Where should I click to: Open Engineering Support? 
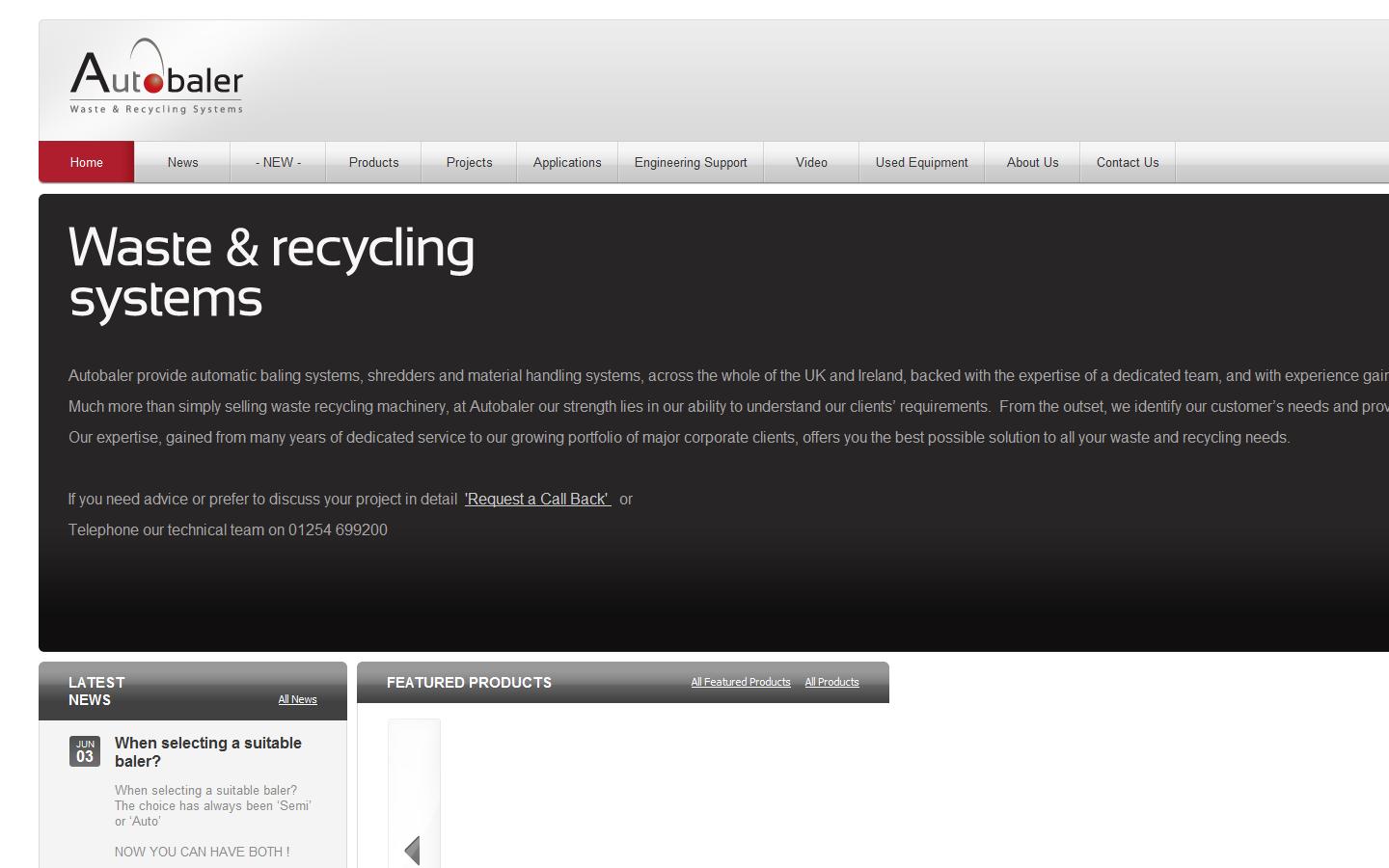[x=691, y=162]
